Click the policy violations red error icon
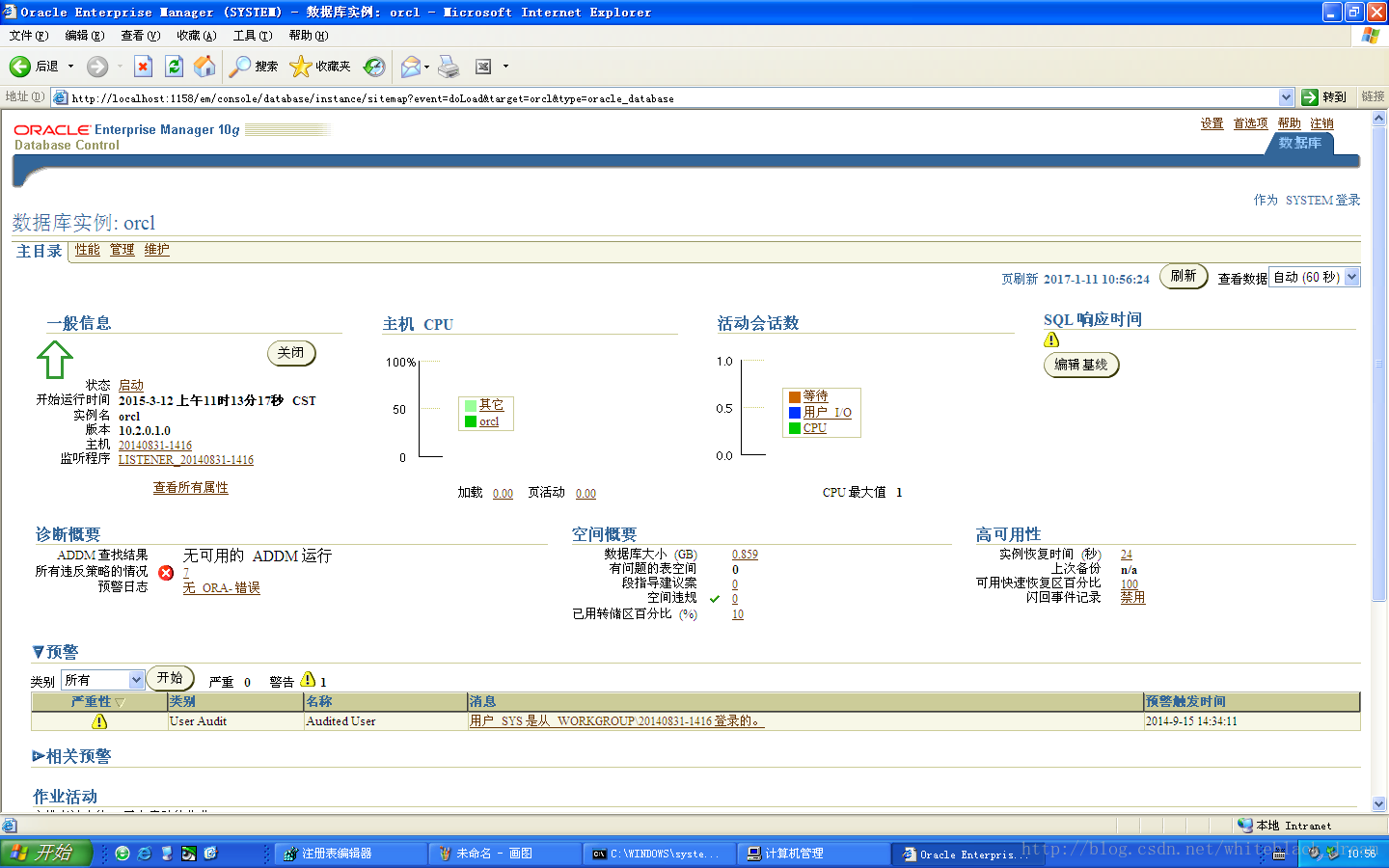The width and height of the screenshot is (1389, 868). coord(166,573)
